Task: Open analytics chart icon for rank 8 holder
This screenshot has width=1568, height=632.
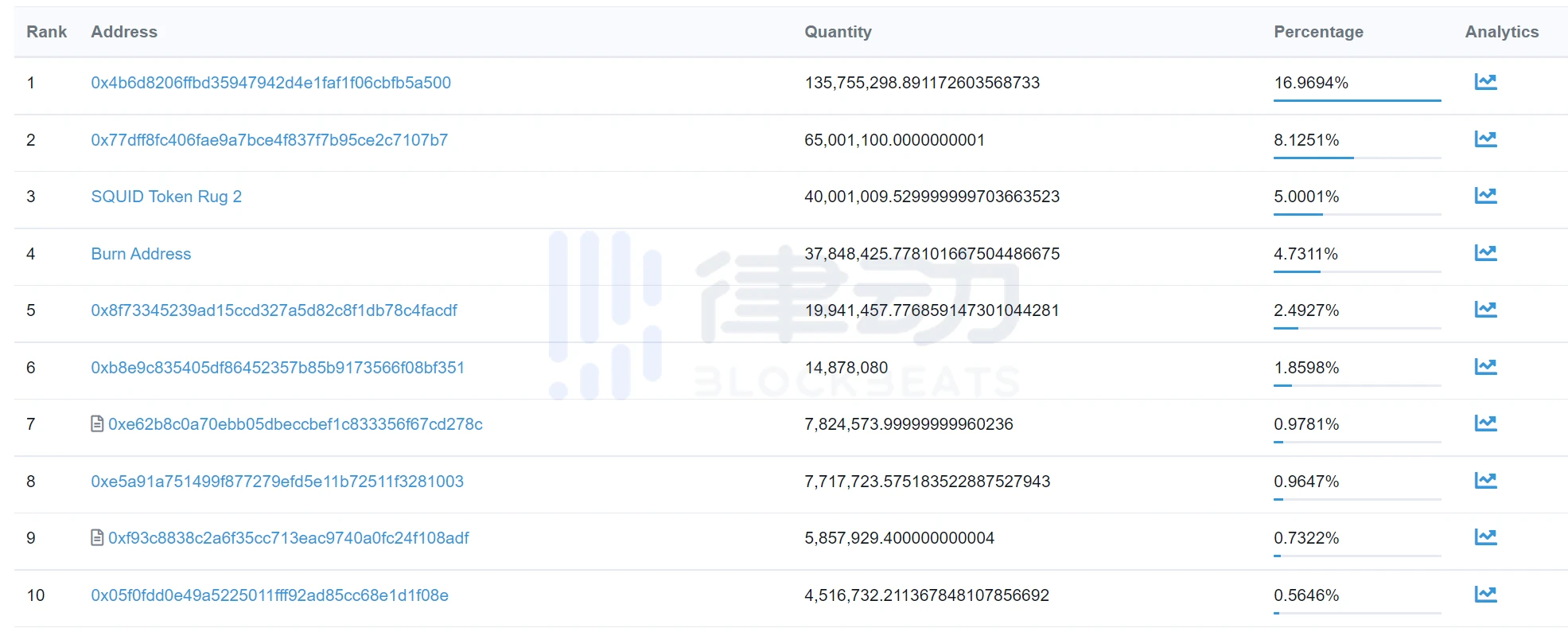Action: (1485, 481)
